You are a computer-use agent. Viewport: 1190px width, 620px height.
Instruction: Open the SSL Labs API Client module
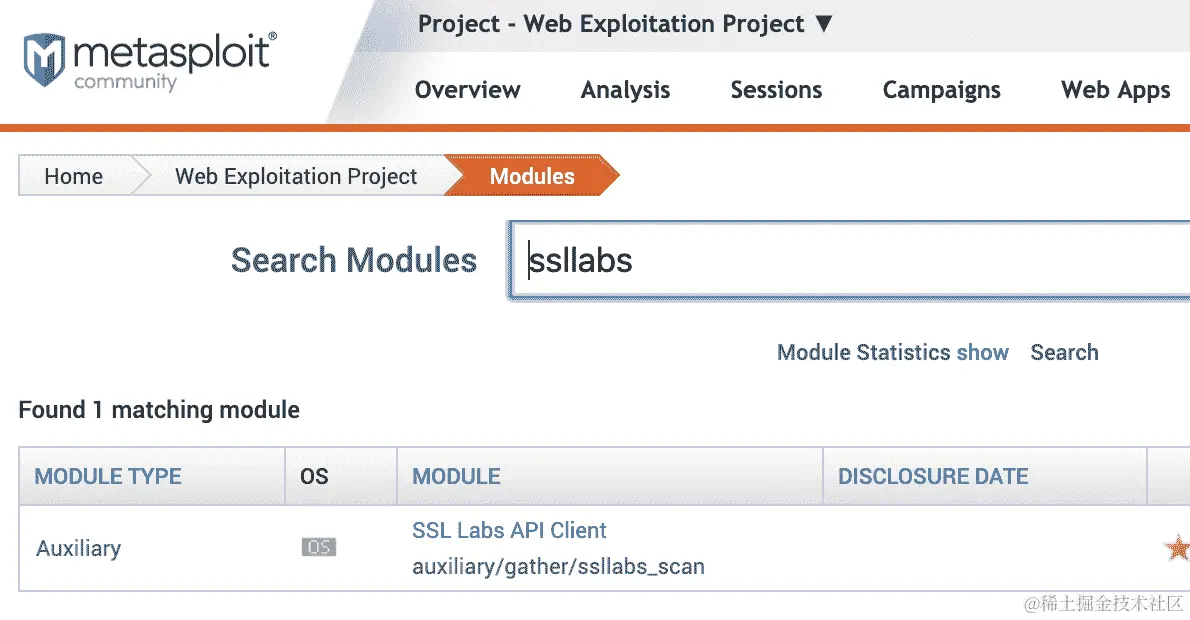pos(509,530)
